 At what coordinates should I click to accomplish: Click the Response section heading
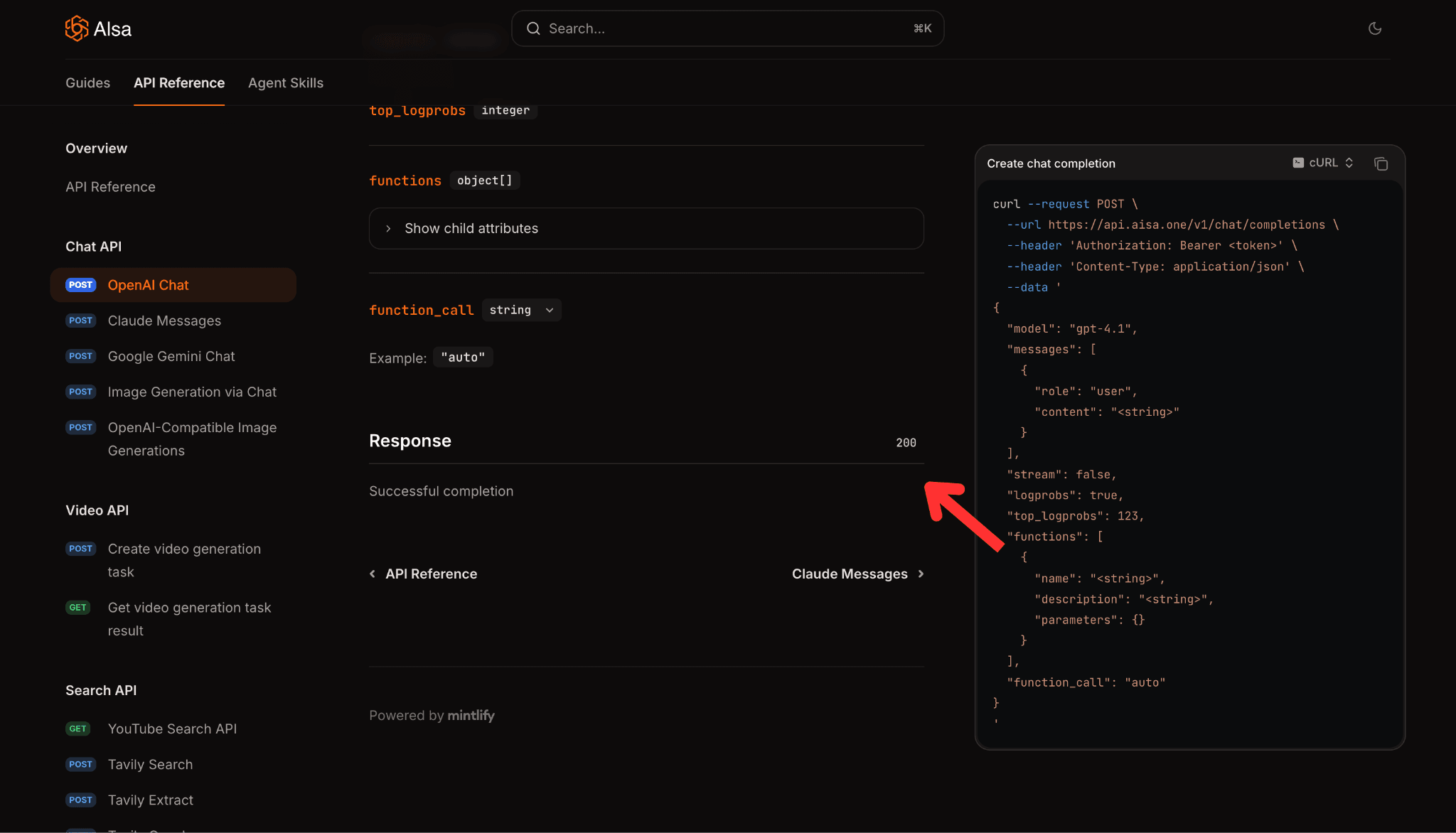[410, 441]
